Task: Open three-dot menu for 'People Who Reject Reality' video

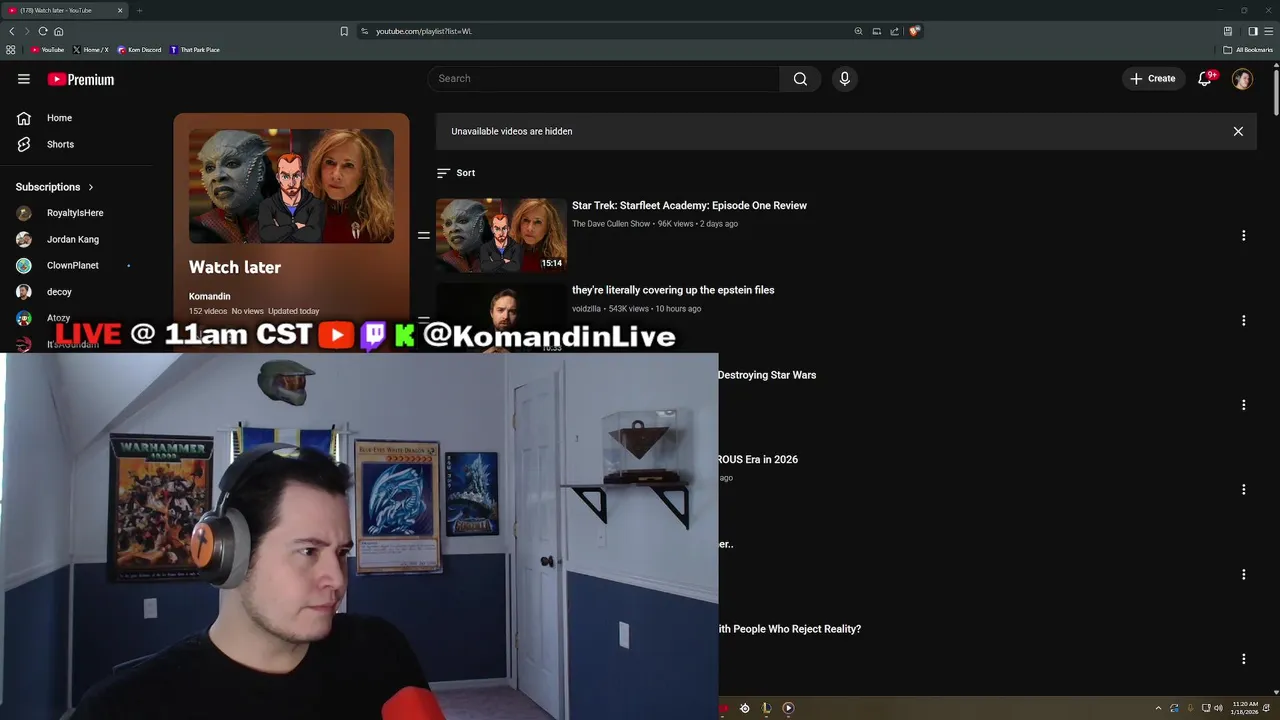Action: coord(1244,659)
